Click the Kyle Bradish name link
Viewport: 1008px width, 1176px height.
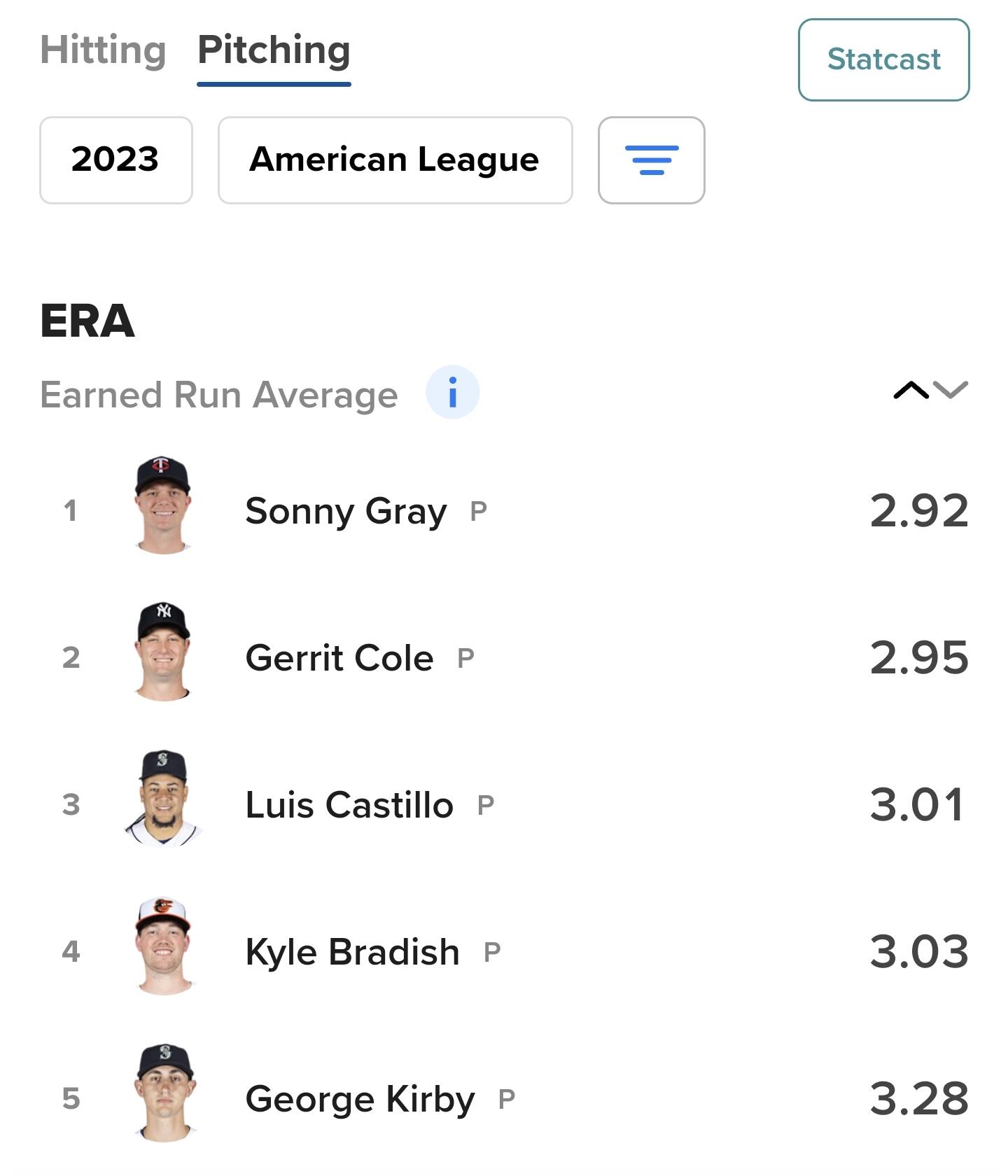[352, 952]
